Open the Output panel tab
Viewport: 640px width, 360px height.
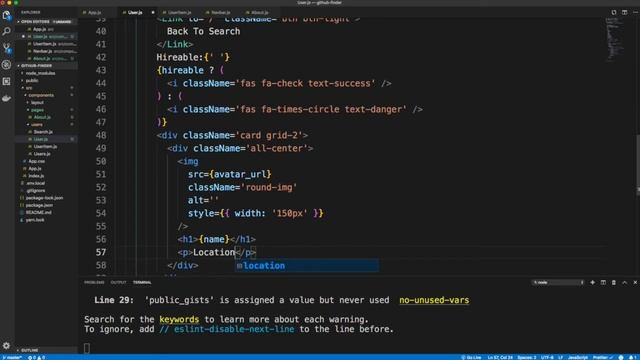click(x=118, y=282)
